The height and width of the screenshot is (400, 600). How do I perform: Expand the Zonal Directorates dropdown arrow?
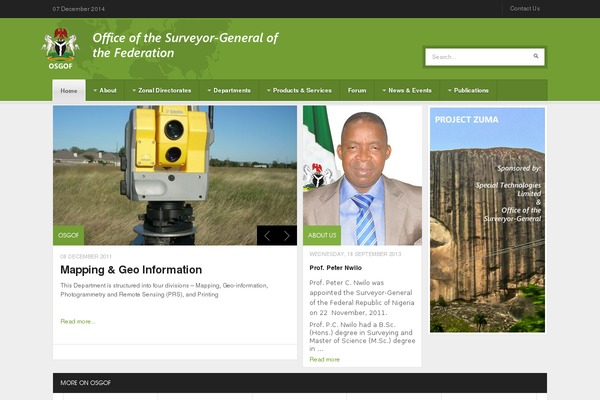click(134, 91)
